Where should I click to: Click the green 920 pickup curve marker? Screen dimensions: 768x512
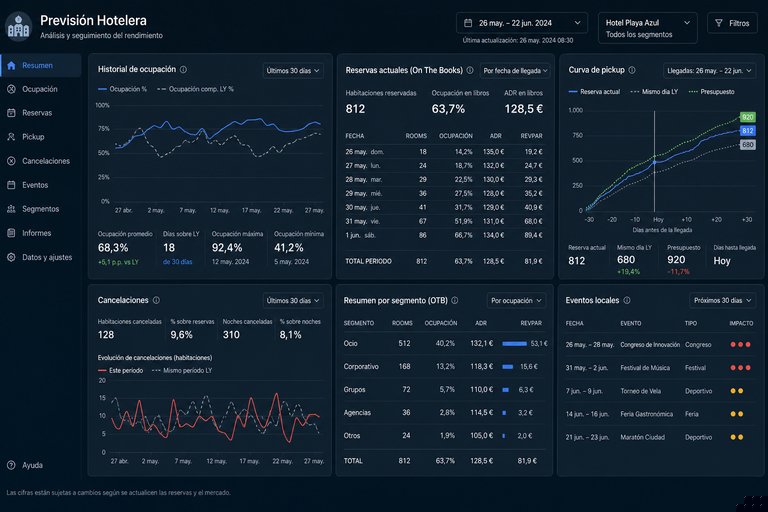pyautogui.click(x=747, y=117)
